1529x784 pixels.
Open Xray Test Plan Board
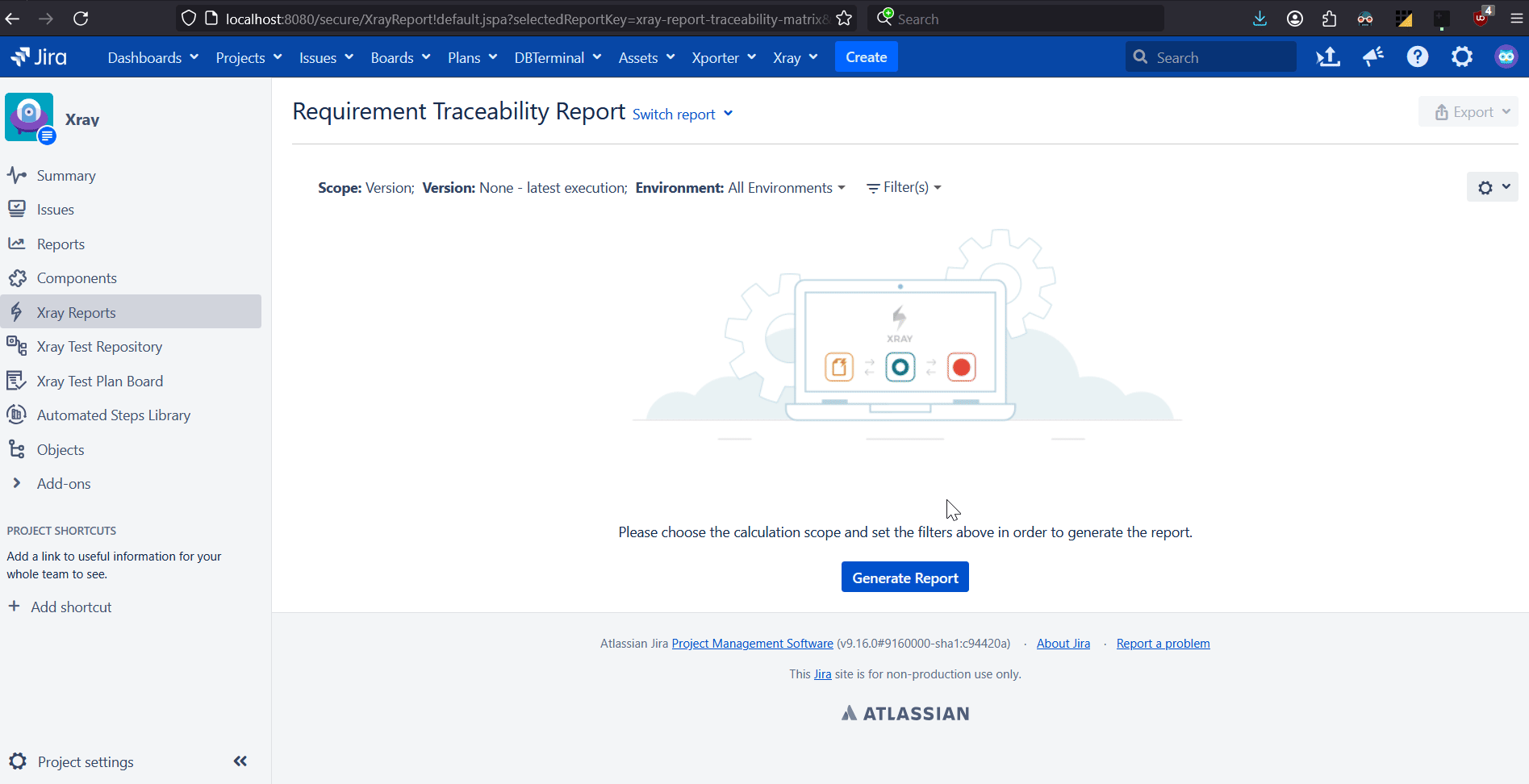pos(100,382)
